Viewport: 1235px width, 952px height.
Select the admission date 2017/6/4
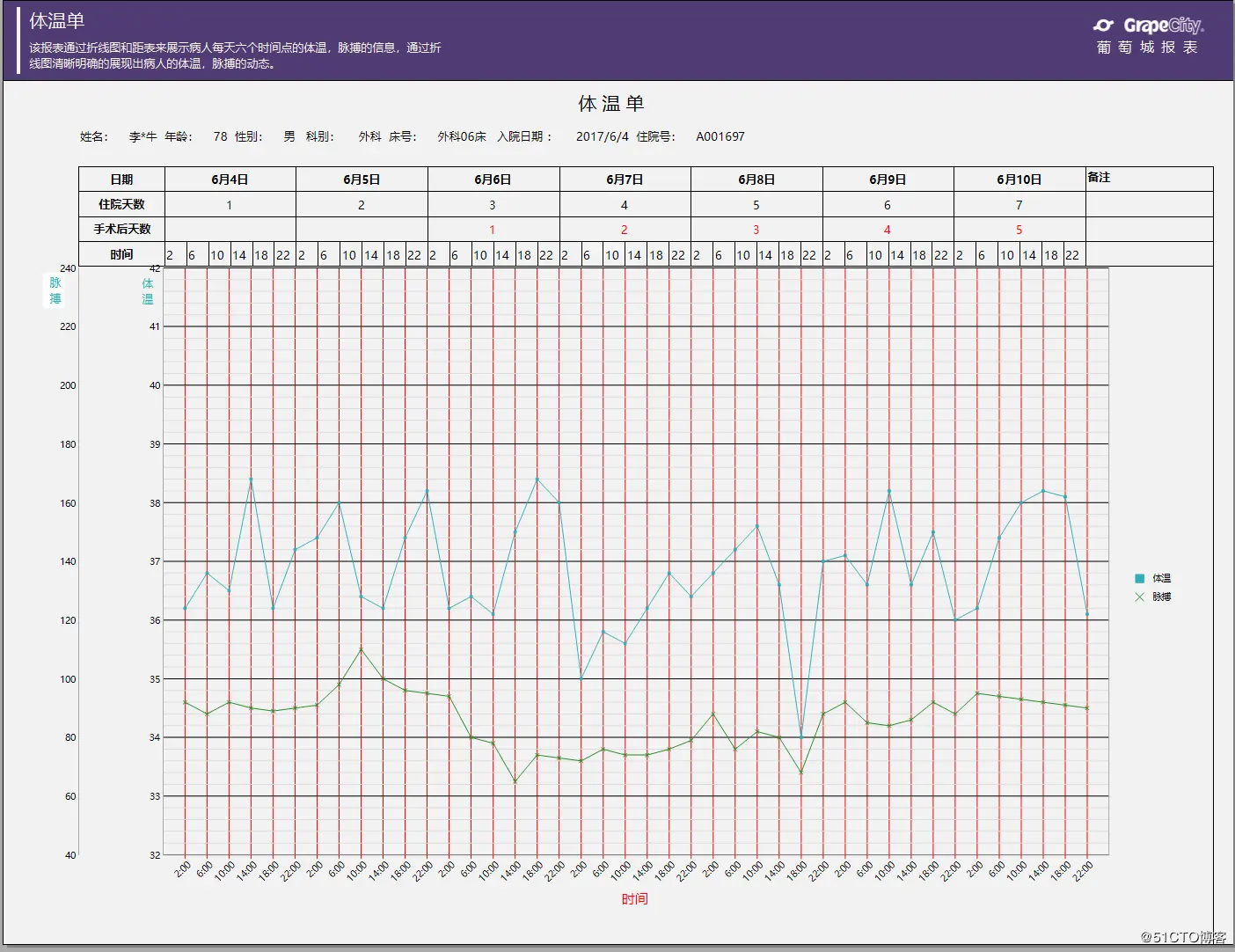(603, 136)
